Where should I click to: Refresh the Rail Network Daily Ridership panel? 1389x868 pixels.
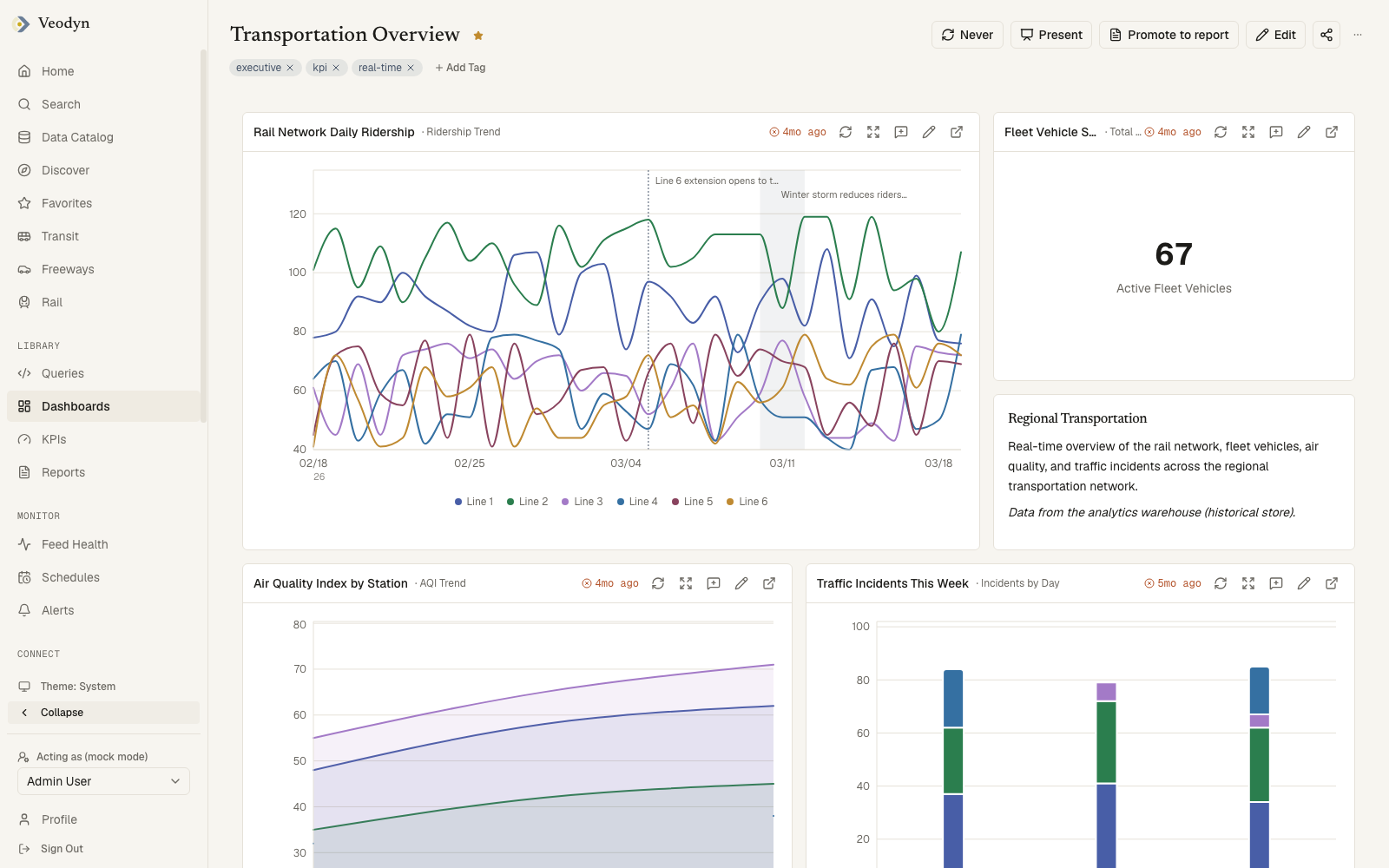click(x=846, y=132)
